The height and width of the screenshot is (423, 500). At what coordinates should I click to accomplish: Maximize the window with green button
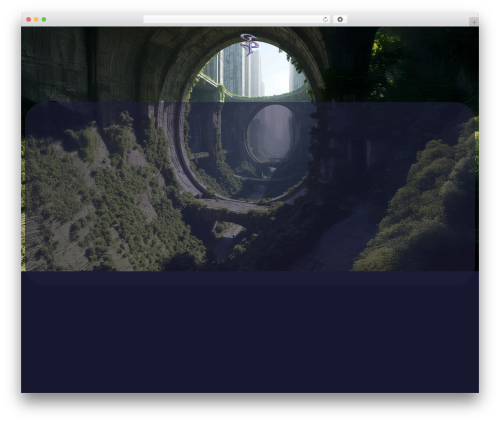tap(44, 19)
